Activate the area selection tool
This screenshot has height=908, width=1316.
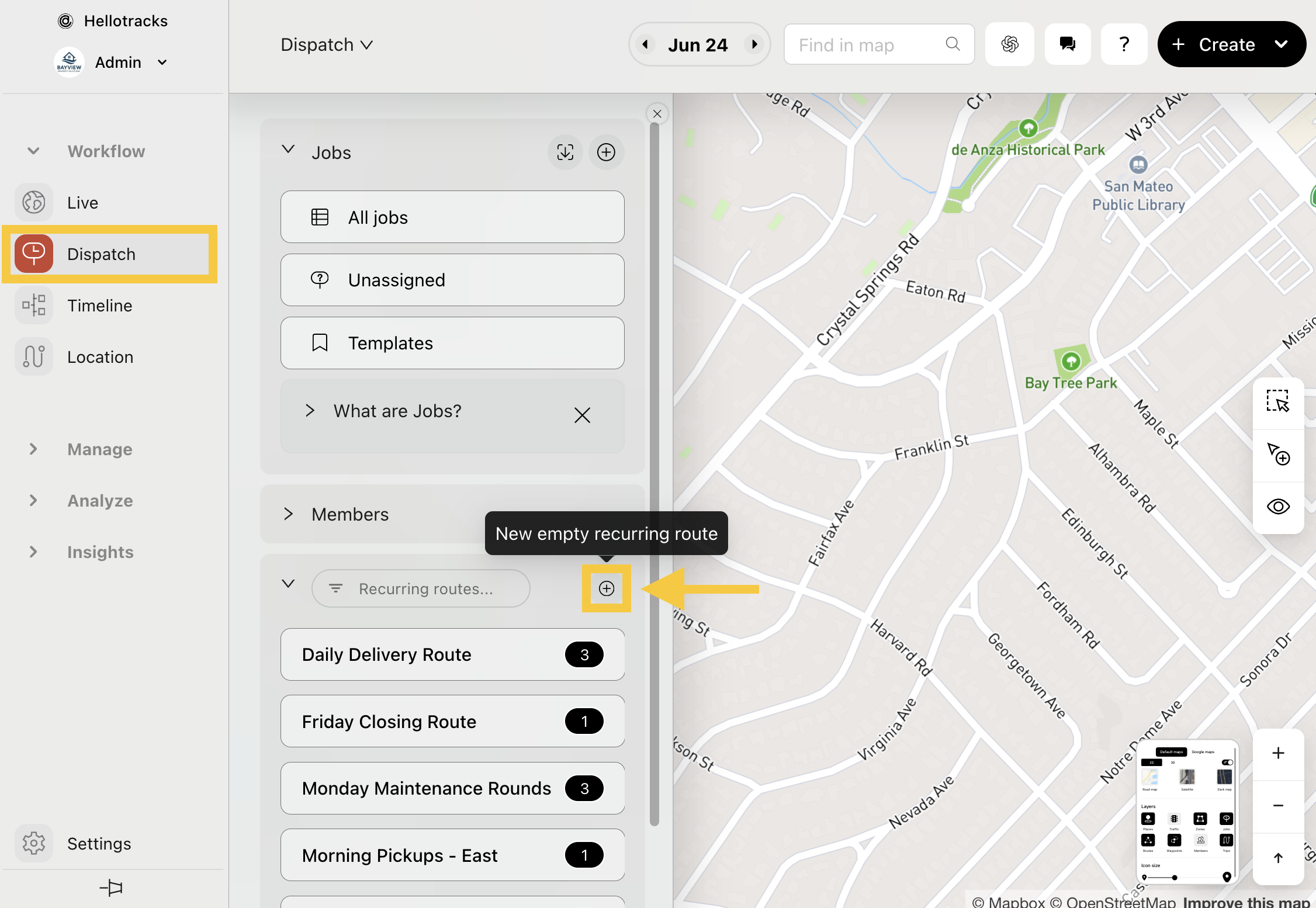pos(1278,401)
